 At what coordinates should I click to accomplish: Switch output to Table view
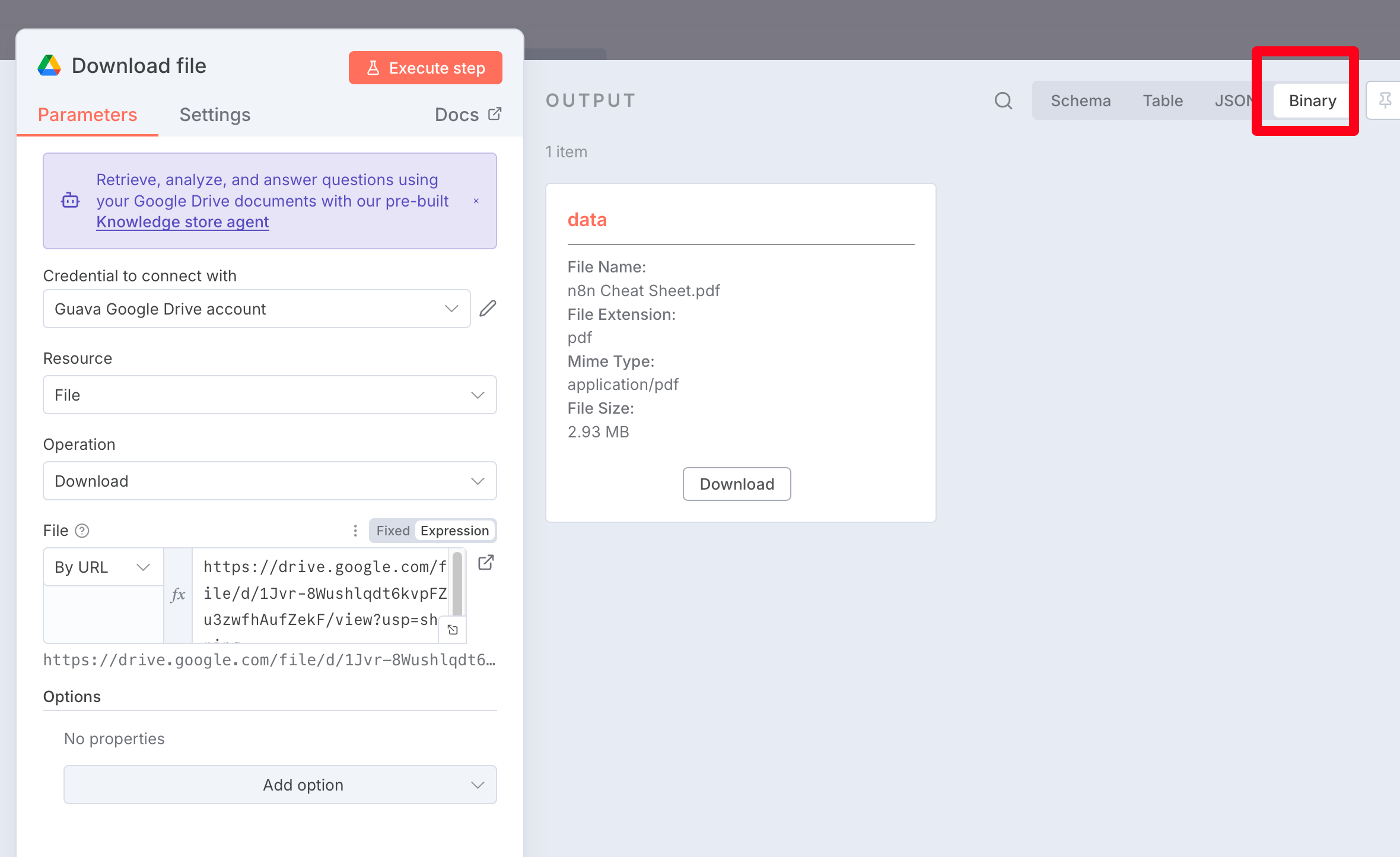tap(1163, 101)
